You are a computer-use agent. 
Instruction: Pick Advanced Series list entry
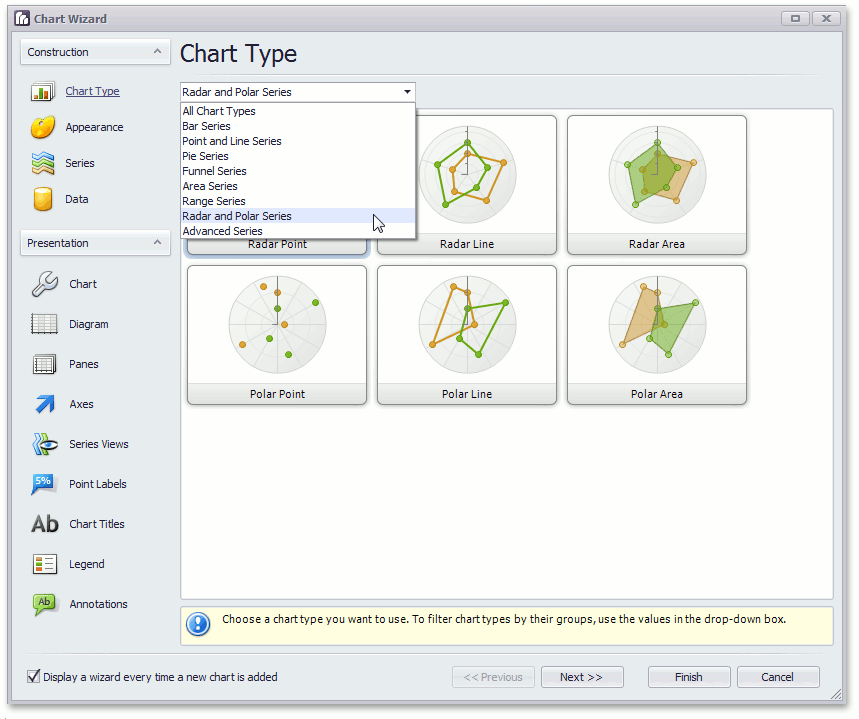(x=222, y=232)
